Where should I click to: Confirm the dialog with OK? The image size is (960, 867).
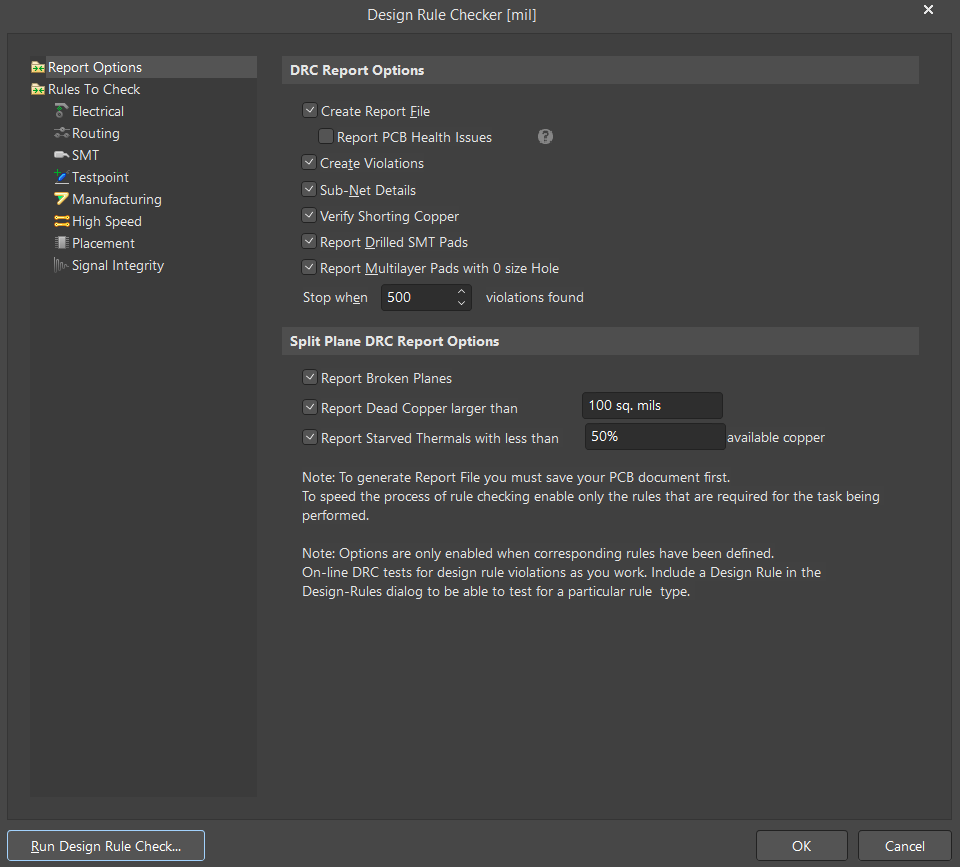click(x=801, y=846)
